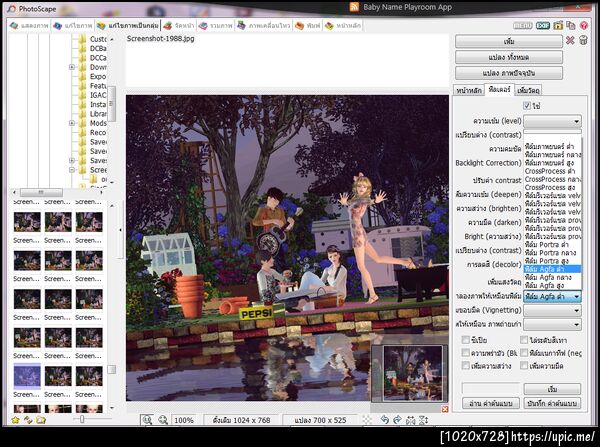Click the Convert All (แปลง ทั้งหมด) button

pos(509,57)
